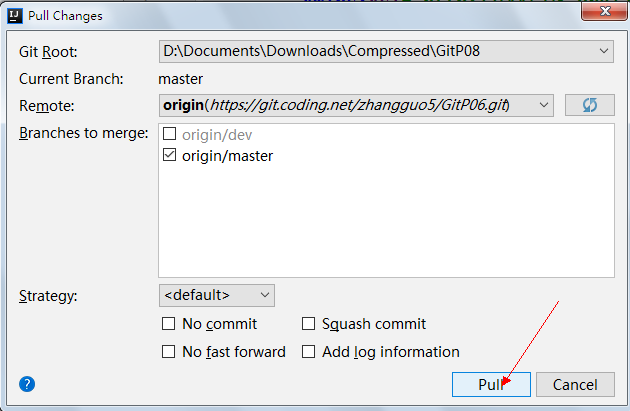
Task: Select the origin/dev list entry text
Action: tap(217, 135)
